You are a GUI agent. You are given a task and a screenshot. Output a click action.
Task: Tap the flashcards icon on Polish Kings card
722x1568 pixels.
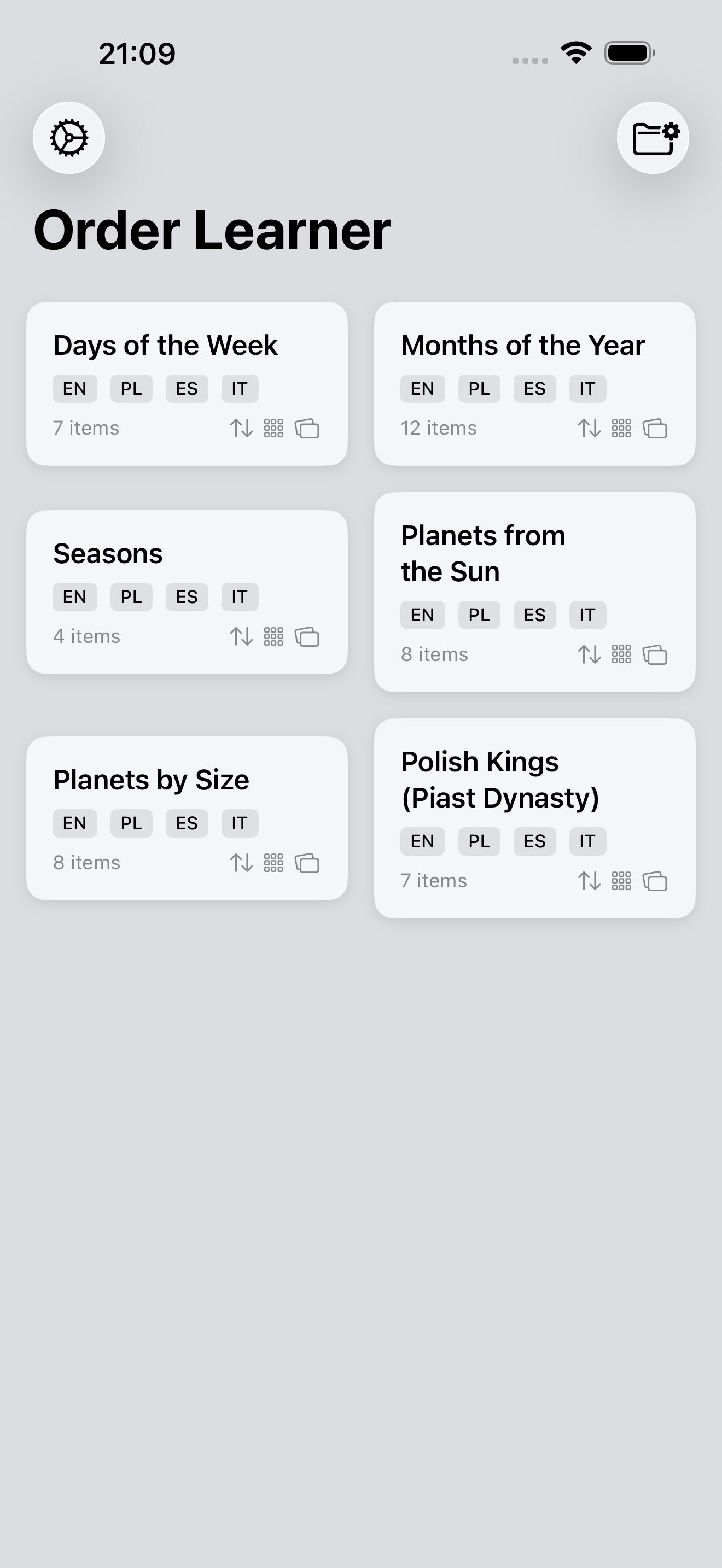[655, 881]
